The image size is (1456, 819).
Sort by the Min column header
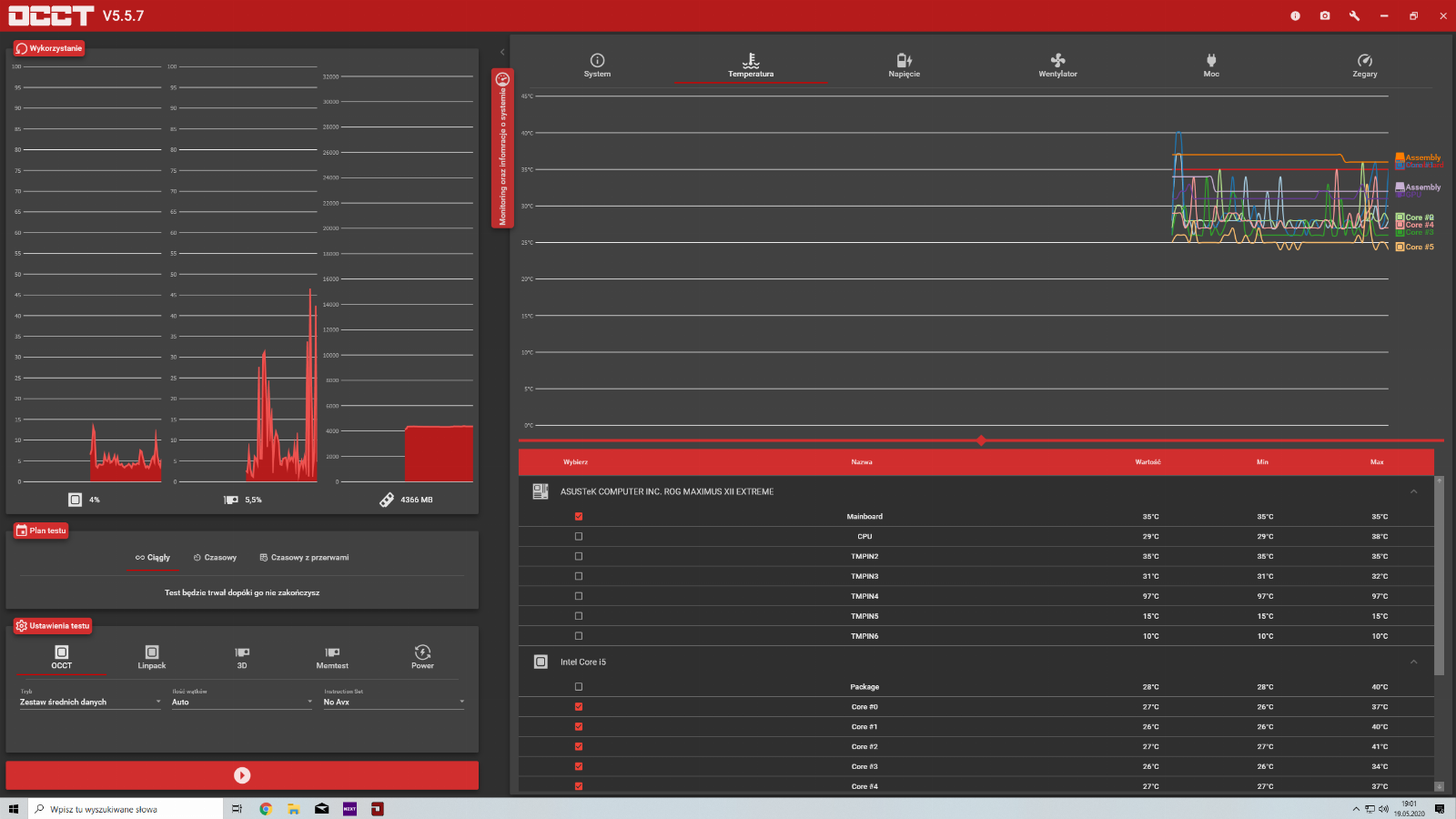click(1262, 462)
